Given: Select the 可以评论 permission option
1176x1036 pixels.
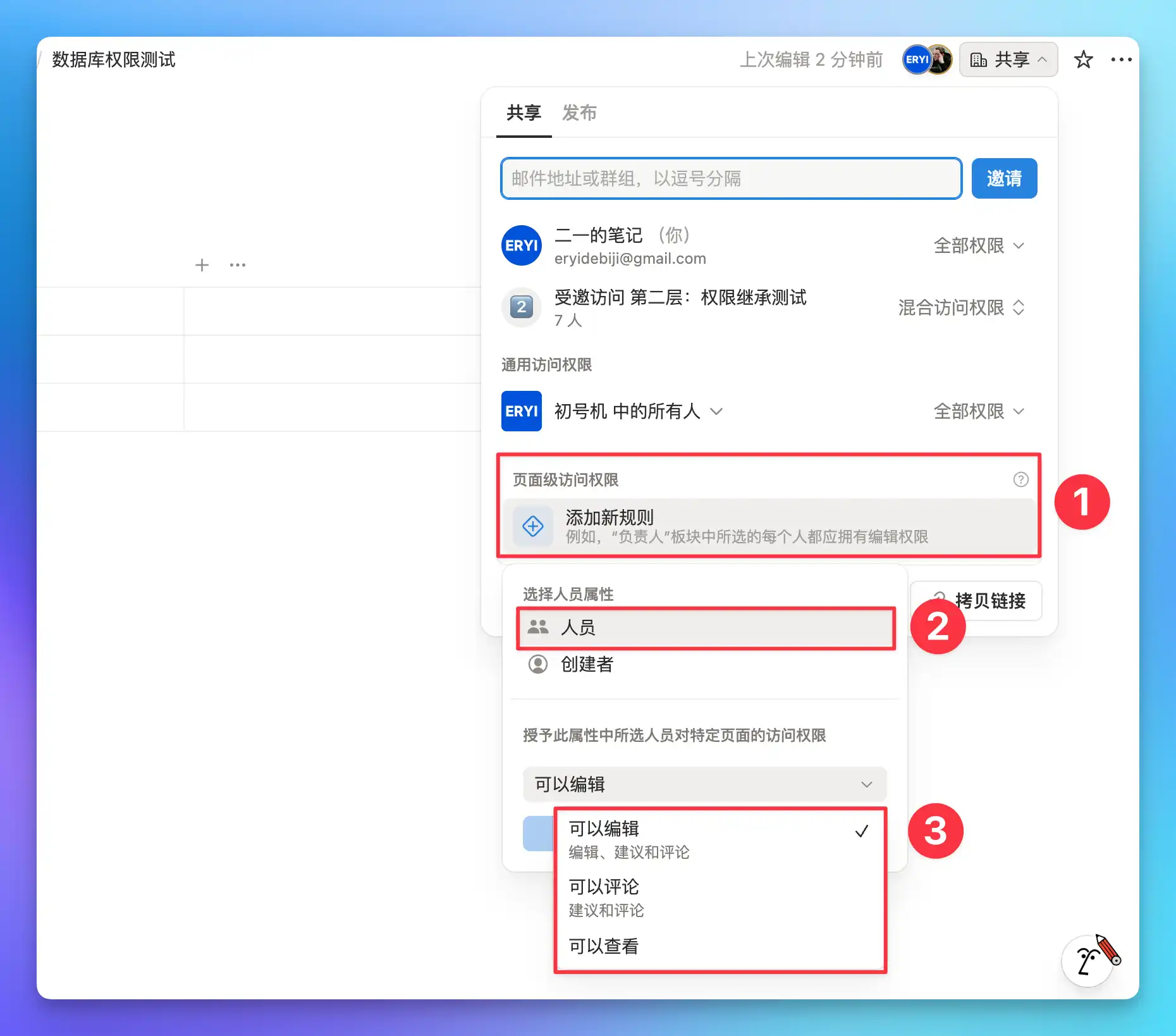Looking at the screenshot, I should click(x=719, y=897).
